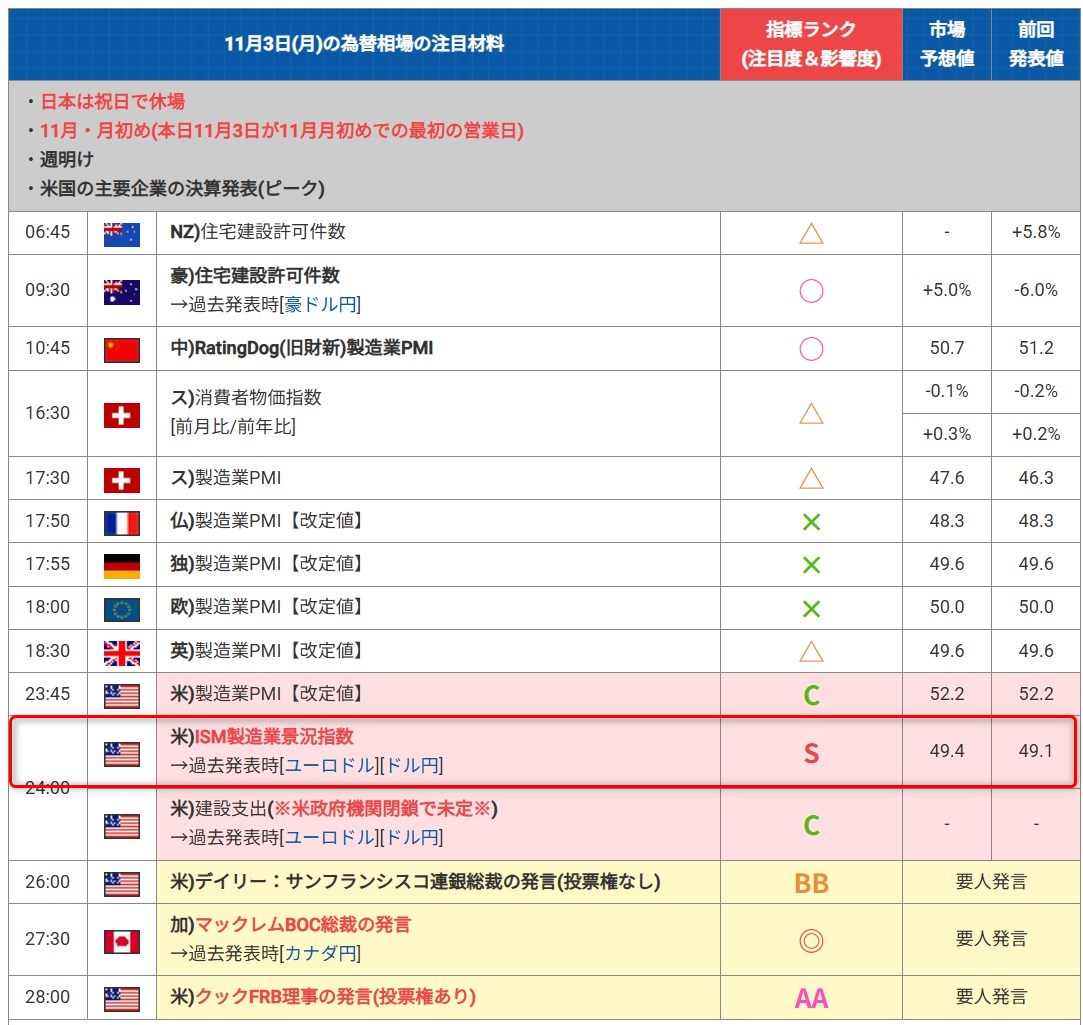Select the pink AA rank symbol
This screenshot has height=1025, width=1083.
[811, 997]
